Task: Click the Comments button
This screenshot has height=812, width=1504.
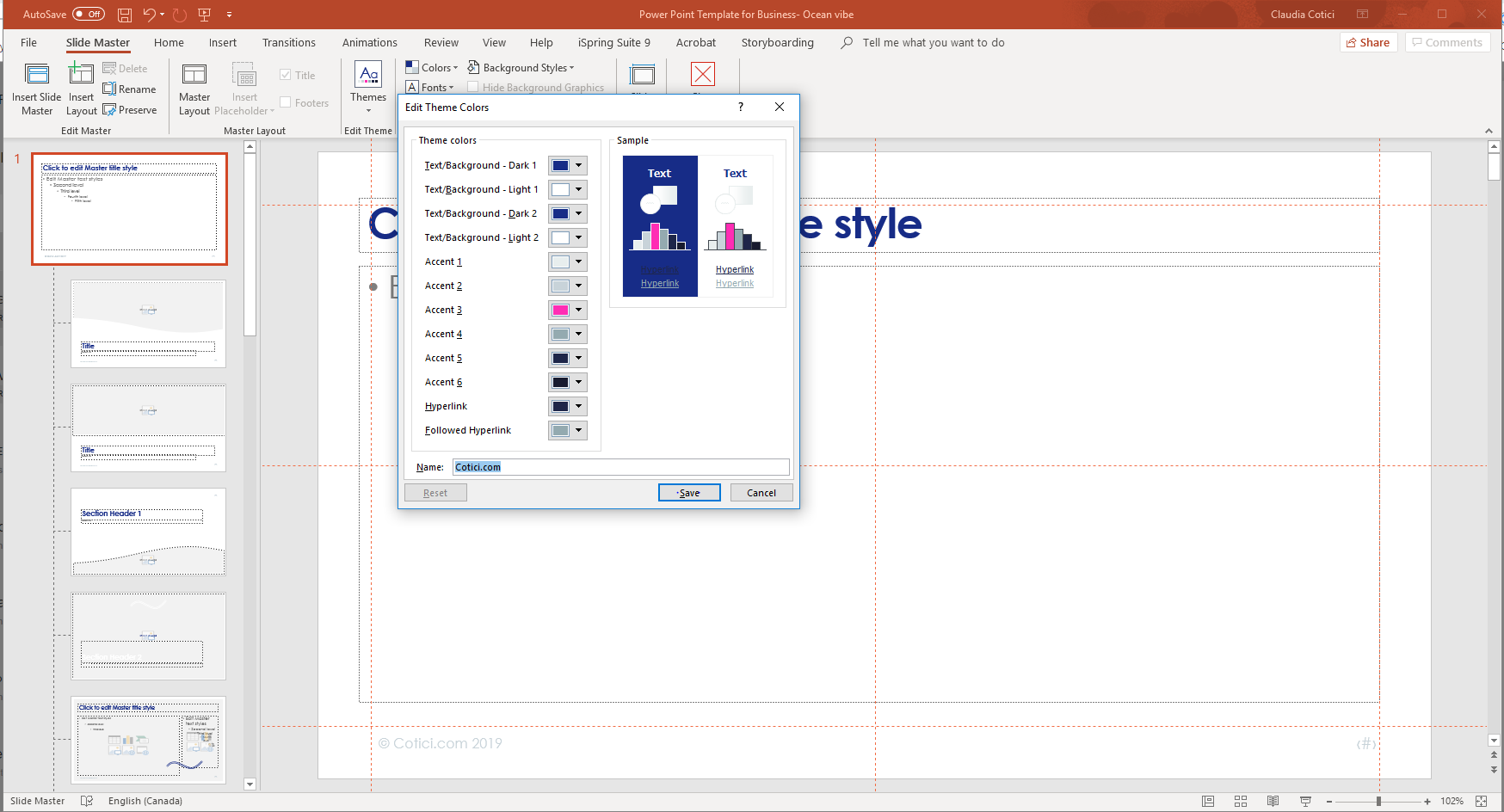Action: coord(1447,42)
